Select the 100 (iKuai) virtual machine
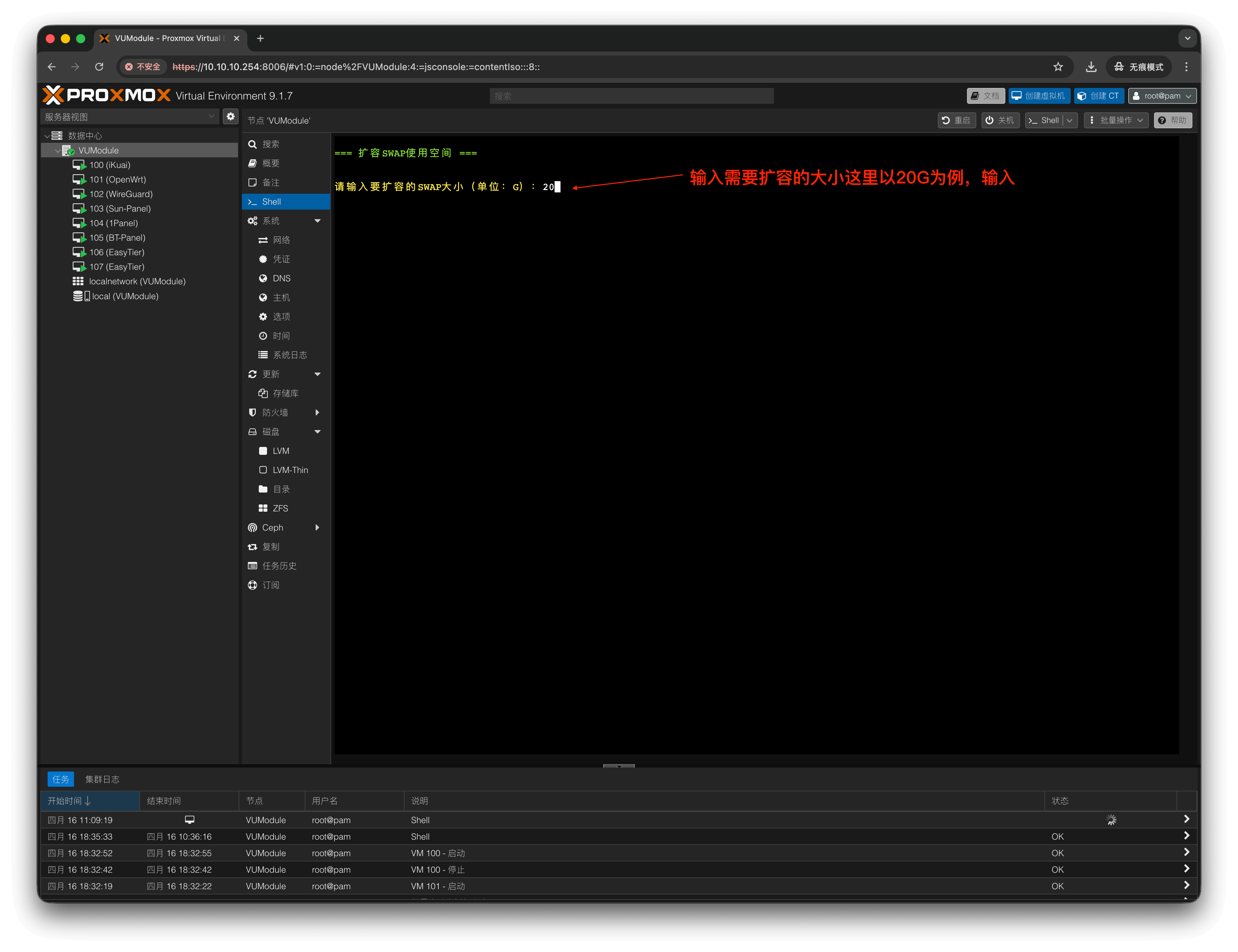1238x952 pixels. point(109,165)
